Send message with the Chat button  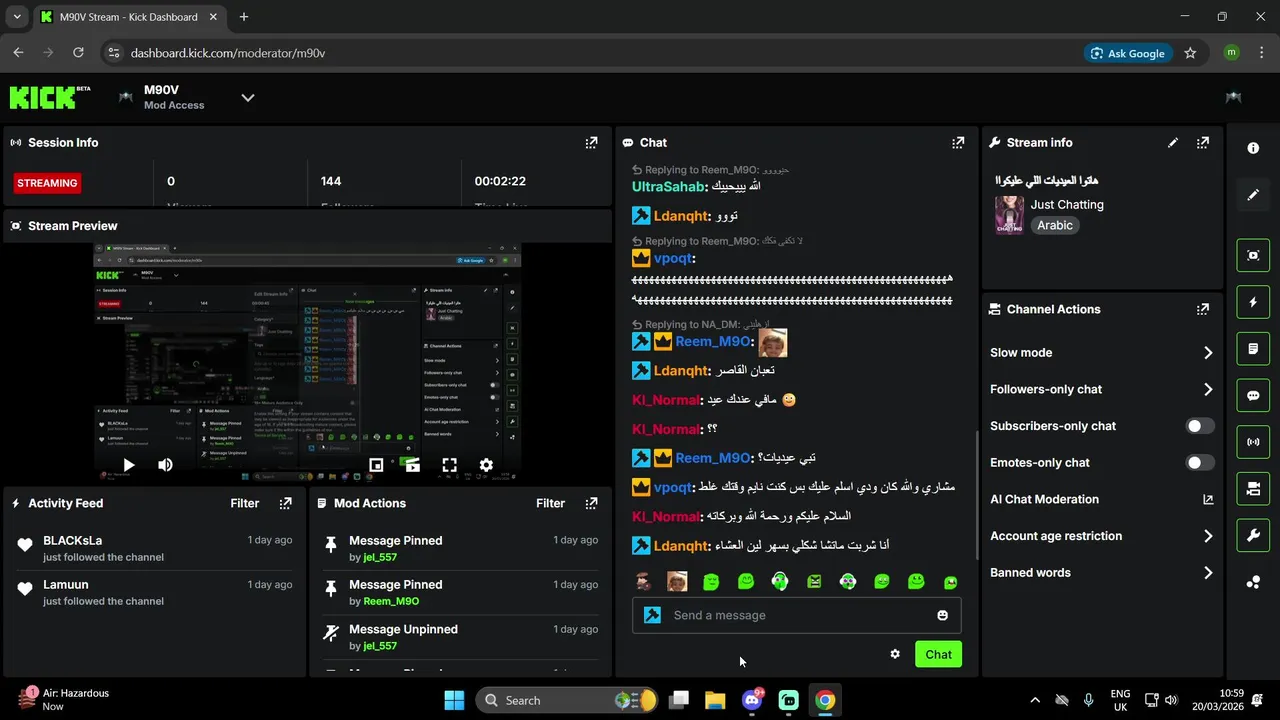(938, 654)
